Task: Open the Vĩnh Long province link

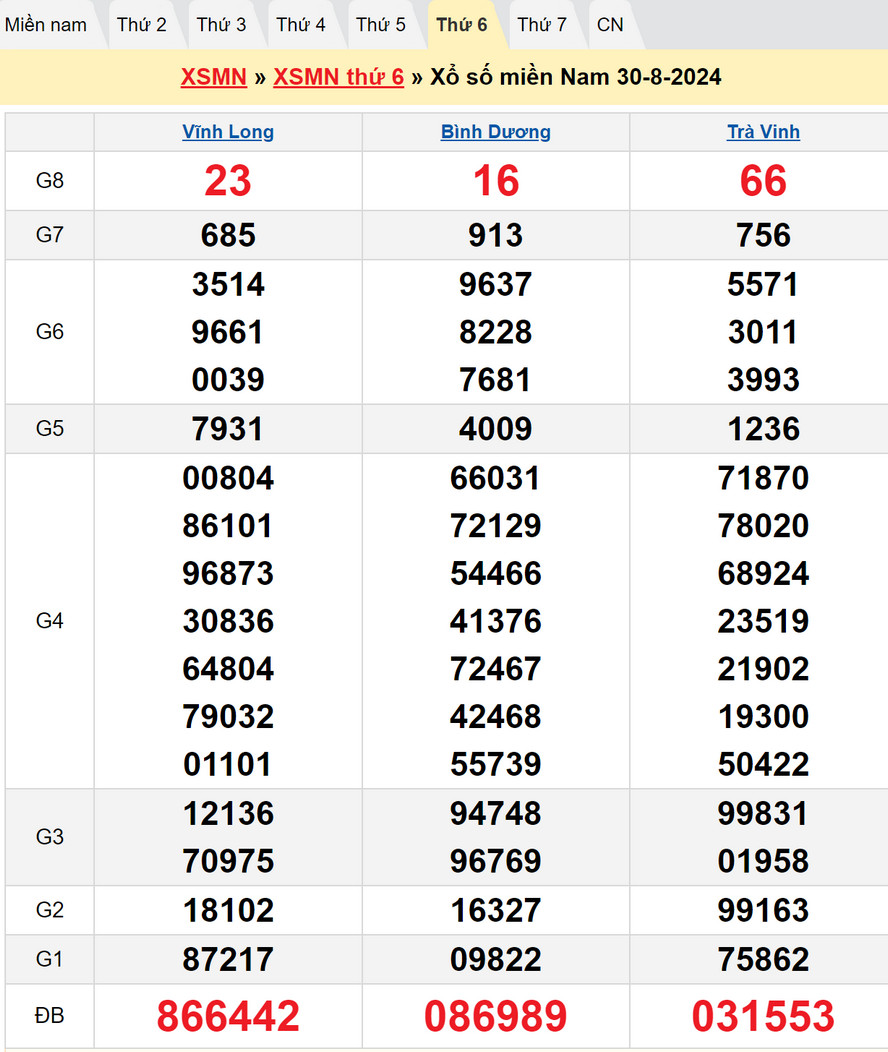Action: pyautogui.click(x=228, y=132)
